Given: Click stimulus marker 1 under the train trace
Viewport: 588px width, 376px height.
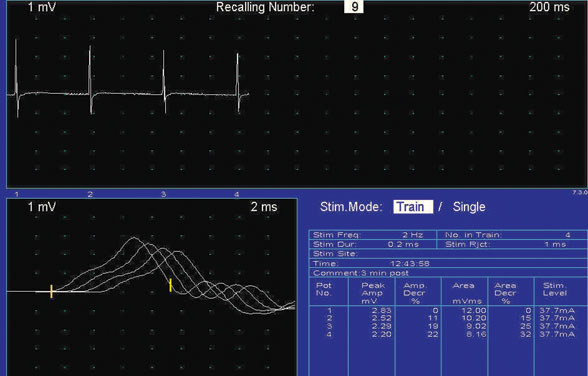Looking at the screenshot, I should pyautogui.click(x=16, y=194).
